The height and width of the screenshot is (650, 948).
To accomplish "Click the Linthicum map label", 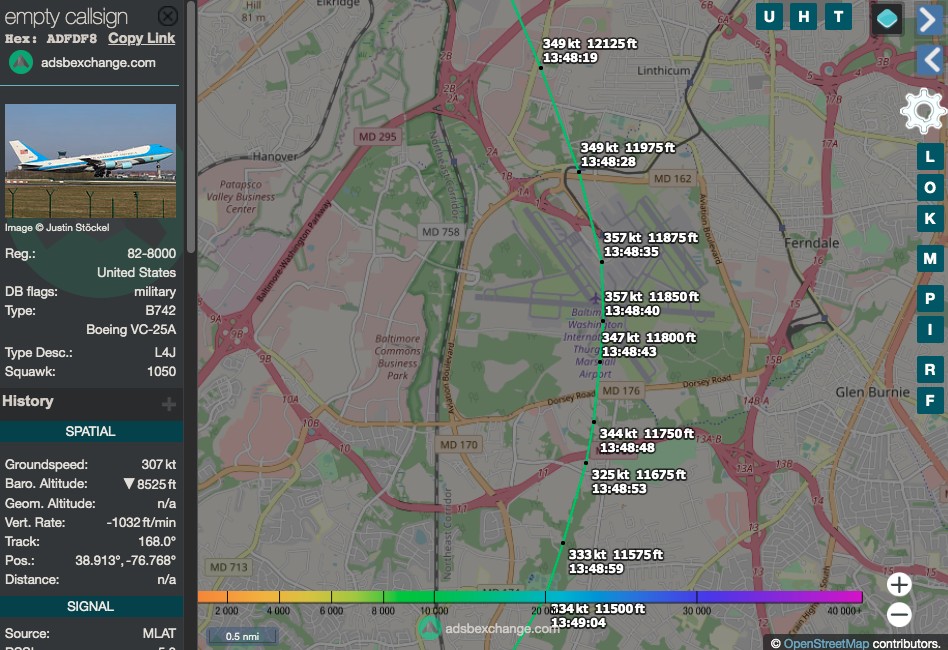I will (x=663, y=71).
